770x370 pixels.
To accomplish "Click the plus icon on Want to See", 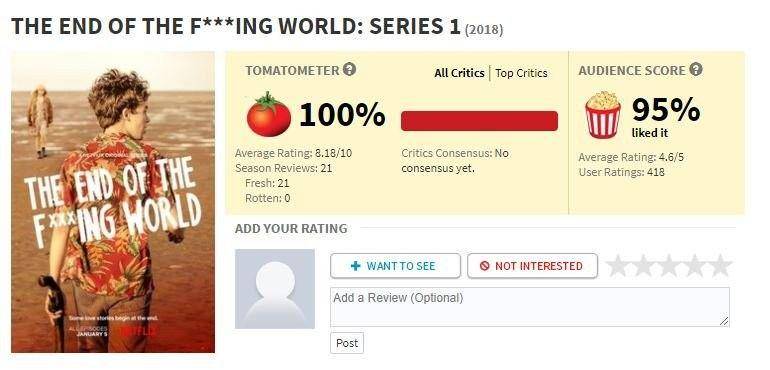I will (x=356, y=266).
